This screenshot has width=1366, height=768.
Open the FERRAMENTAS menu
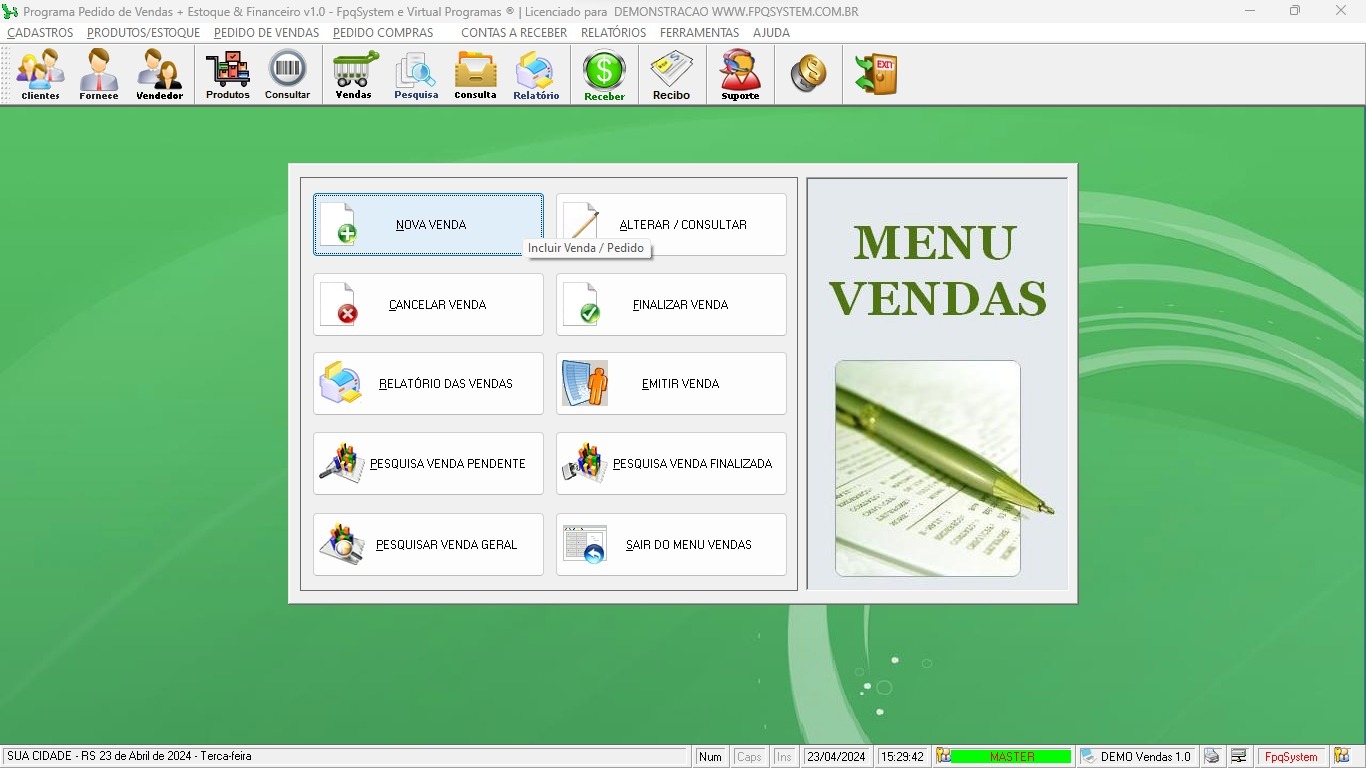(x=699, y=33)
